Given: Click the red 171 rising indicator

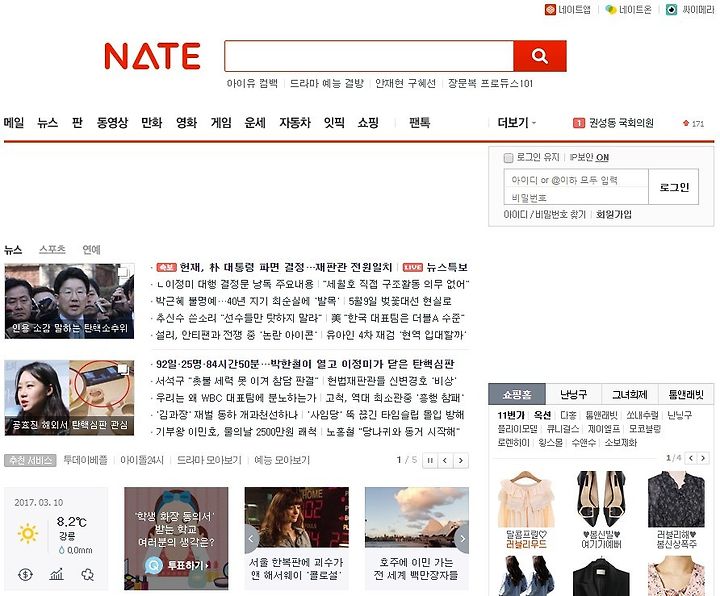Looking at the screenshot, I should (693, 124).
